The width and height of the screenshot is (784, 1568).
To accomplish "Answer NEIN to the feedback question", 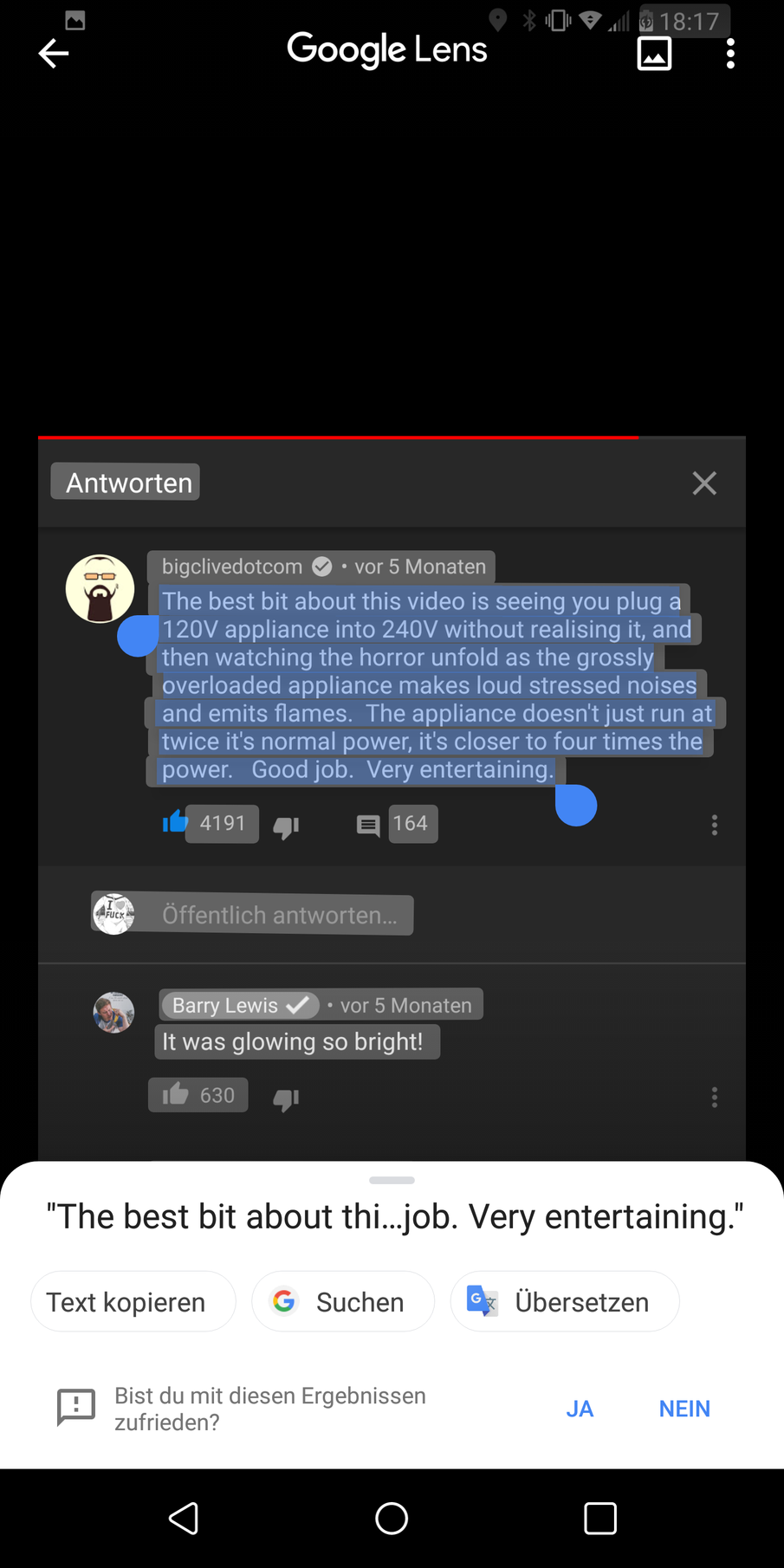I will point(684,1409).
